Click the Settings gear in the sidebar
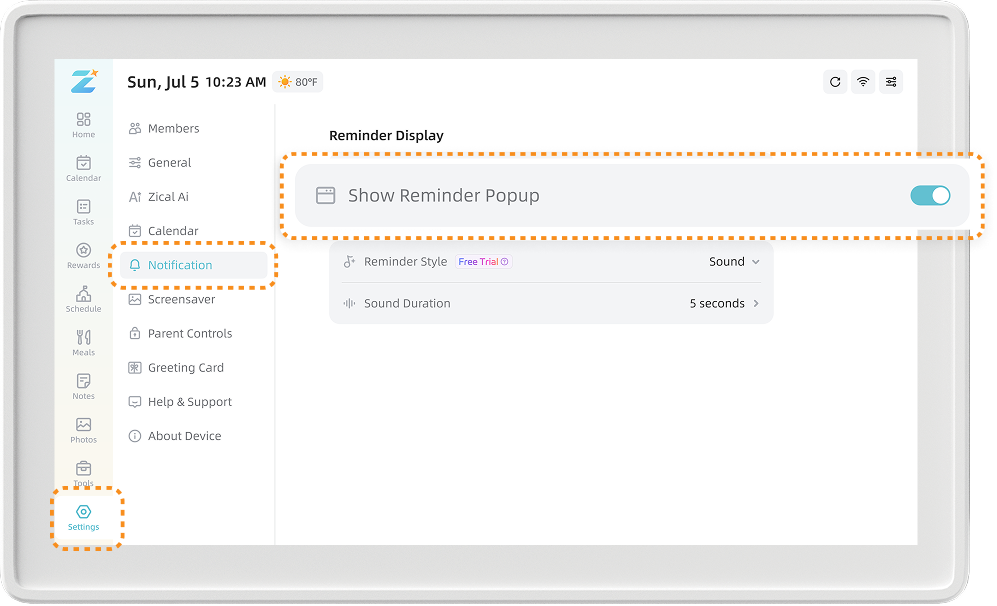Screen dimensions: 997x606 83,518
